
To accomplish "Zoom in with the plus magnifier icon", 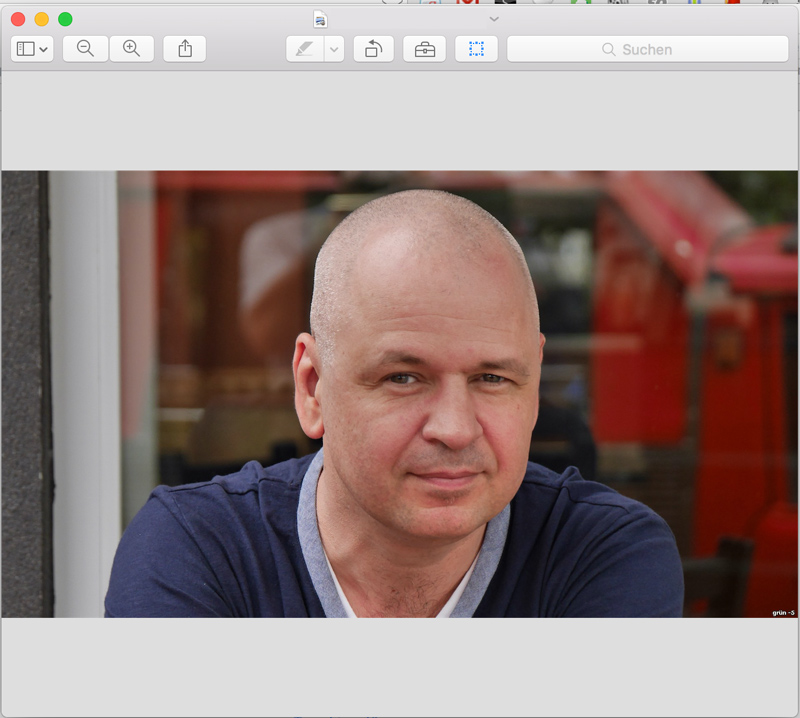I will click(x=131, y=48).
